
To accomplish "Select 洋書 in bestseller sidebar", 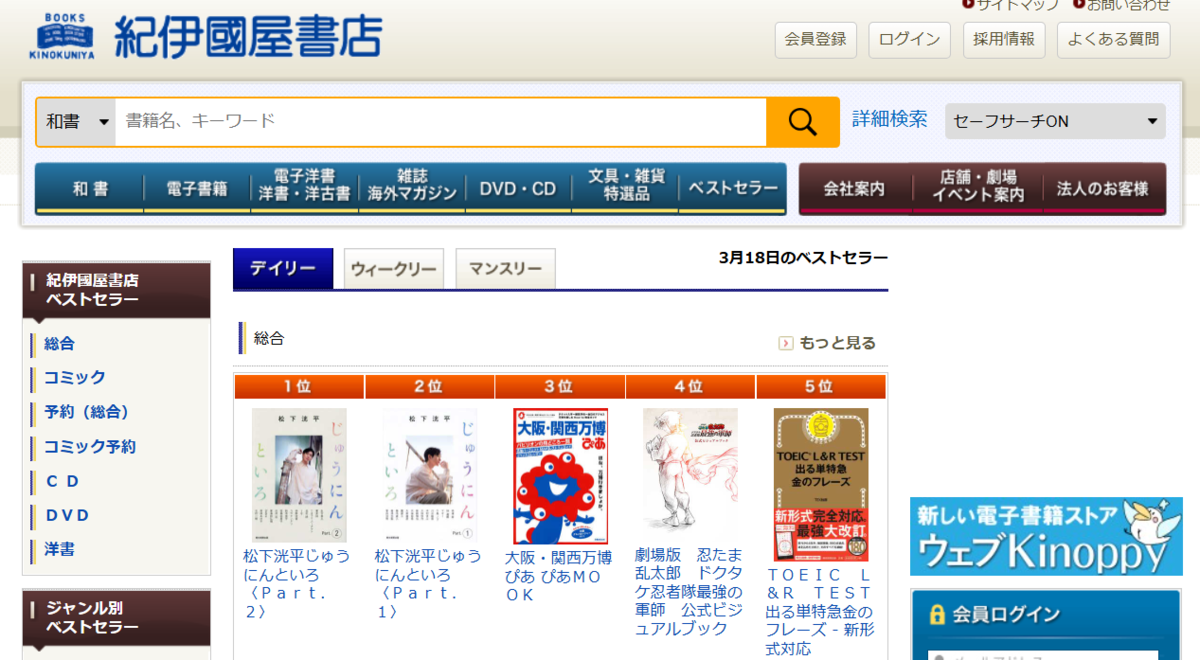I will point(60,549).
